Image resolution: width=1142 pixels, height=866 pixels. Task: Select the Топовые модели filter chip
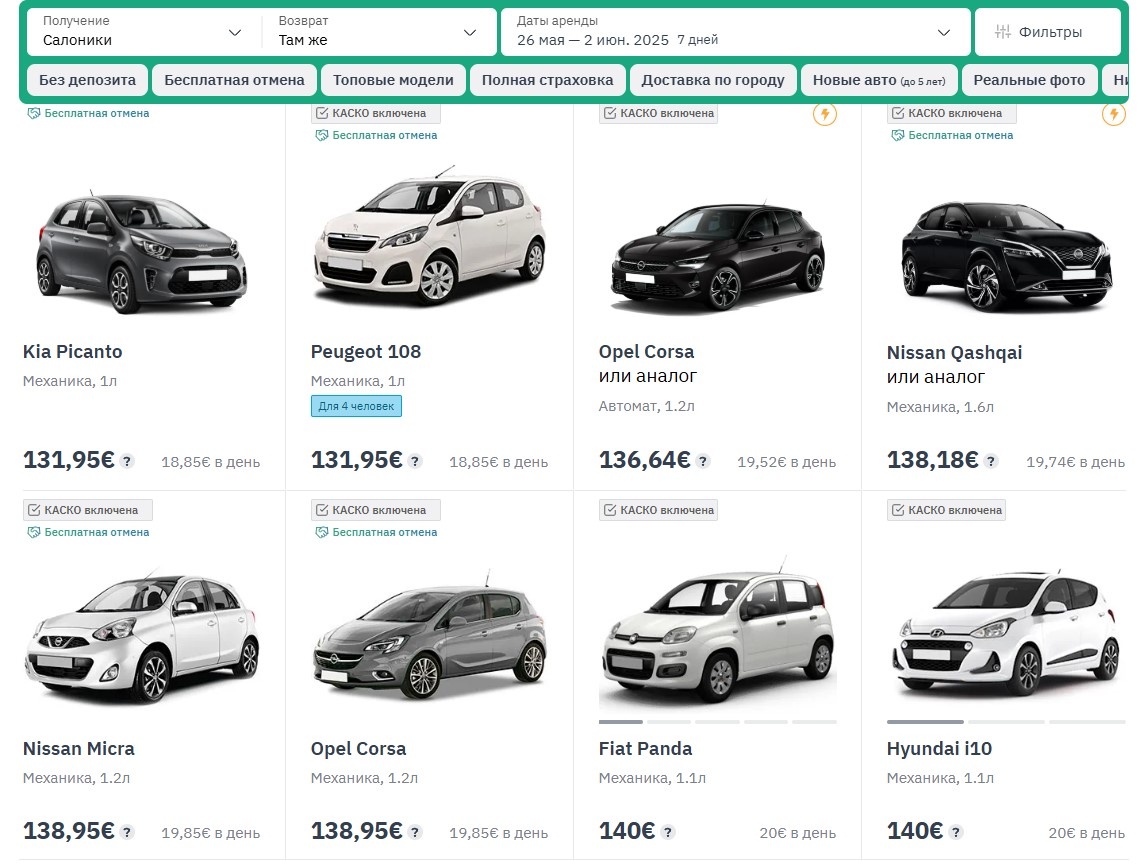(x=393, y=79)
